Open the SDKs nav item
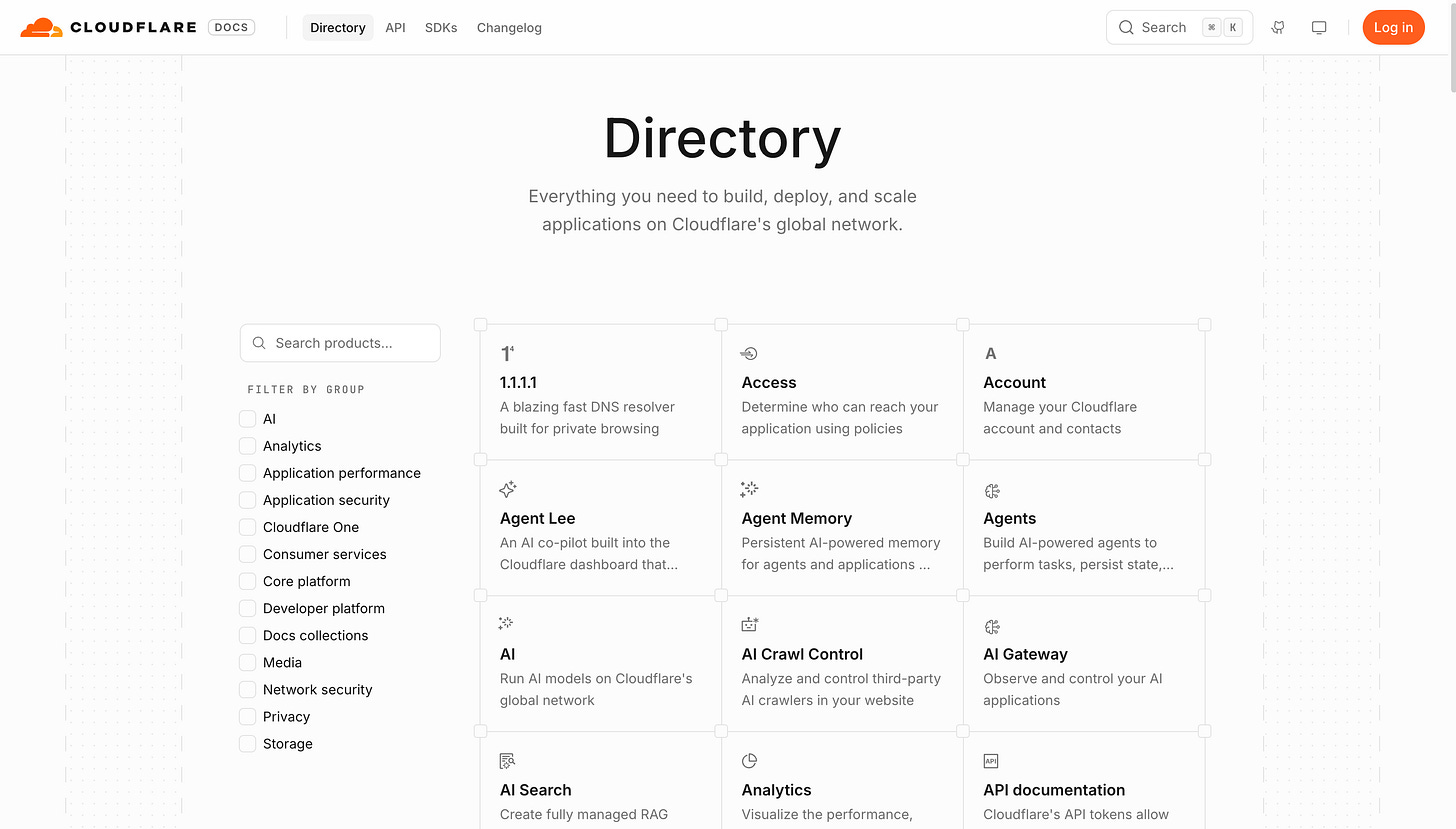1456x829 pixels. [x=441, y=28]
